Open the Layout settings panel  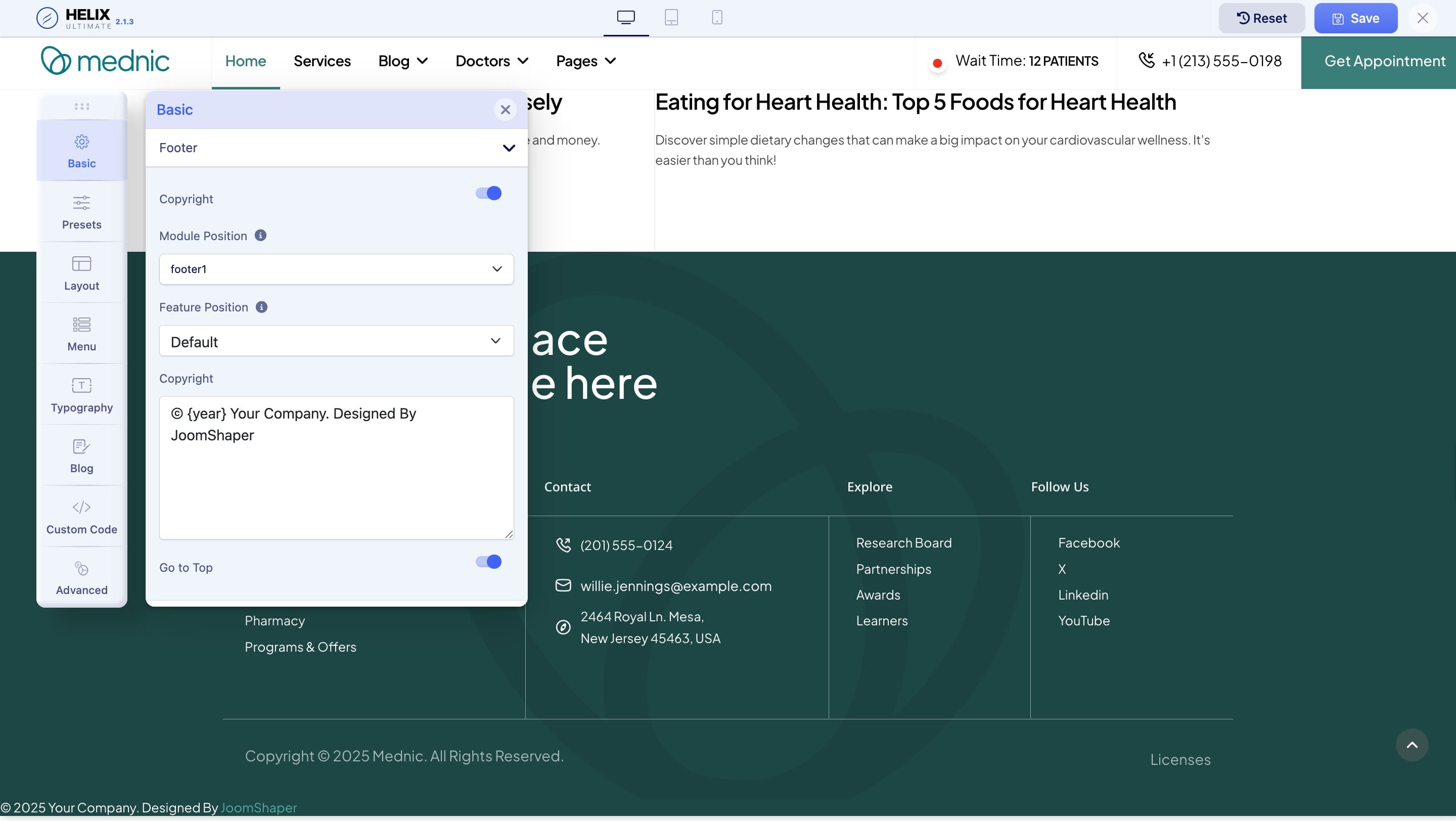81,273
